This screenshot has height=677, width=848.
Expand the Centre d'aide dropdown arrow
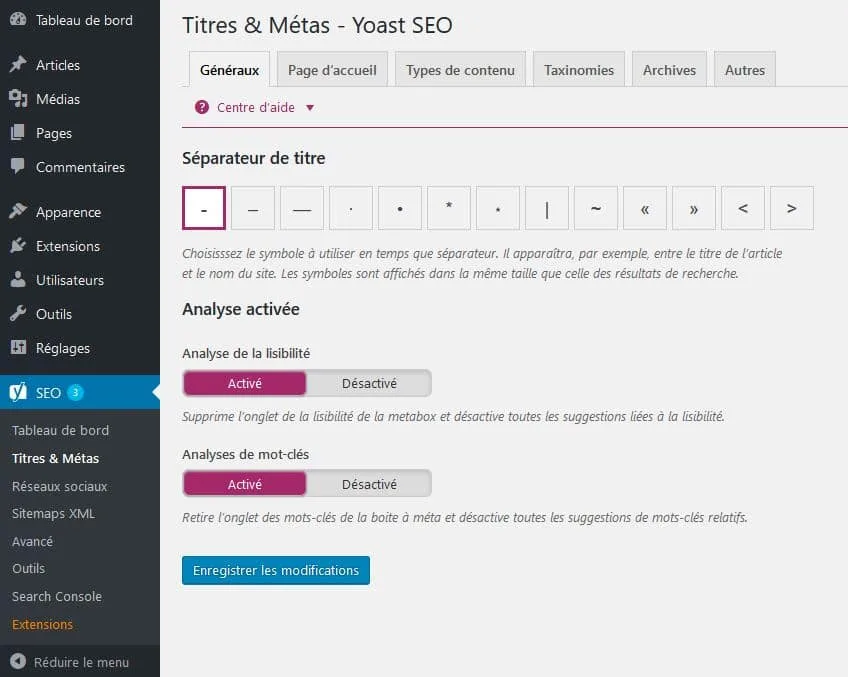pos(310,108)
